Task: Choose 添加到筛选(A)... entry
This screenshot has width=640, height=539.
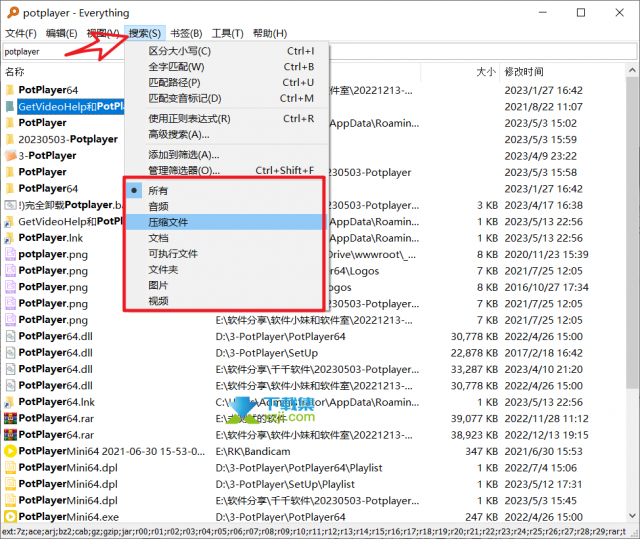Action: coord(227,155)
